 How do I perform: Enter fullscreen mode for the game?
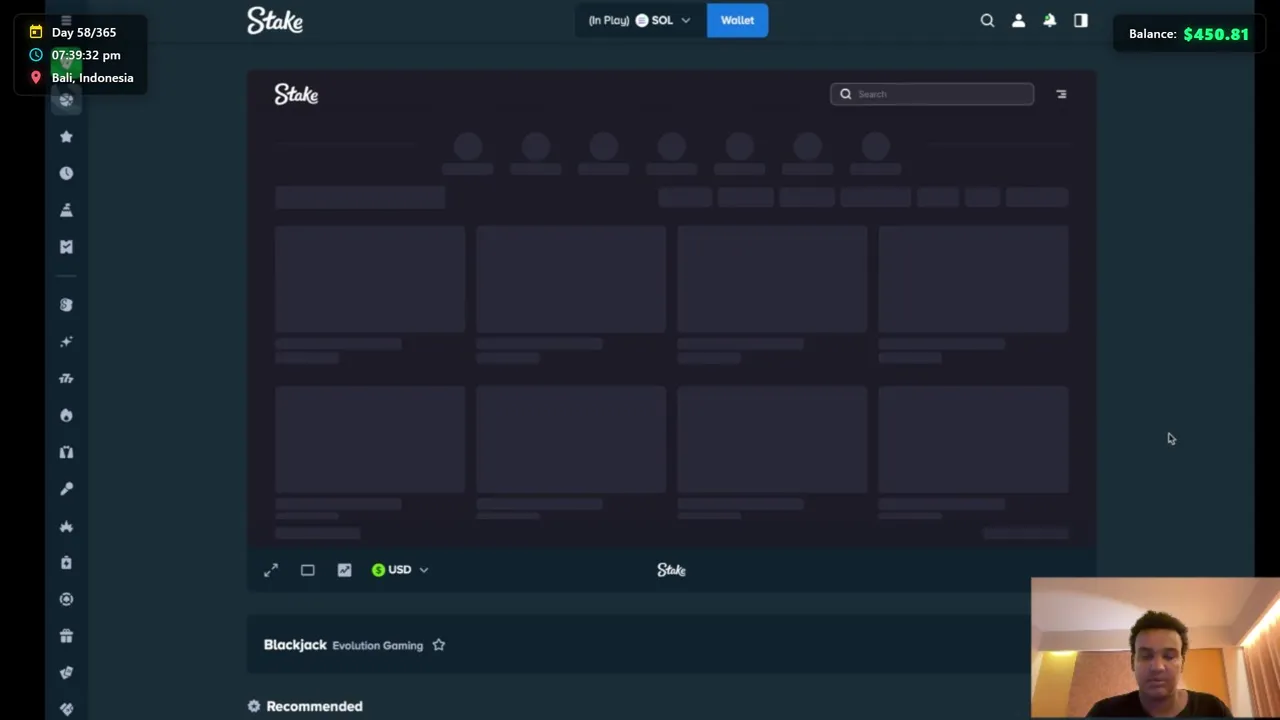(271, 570)
